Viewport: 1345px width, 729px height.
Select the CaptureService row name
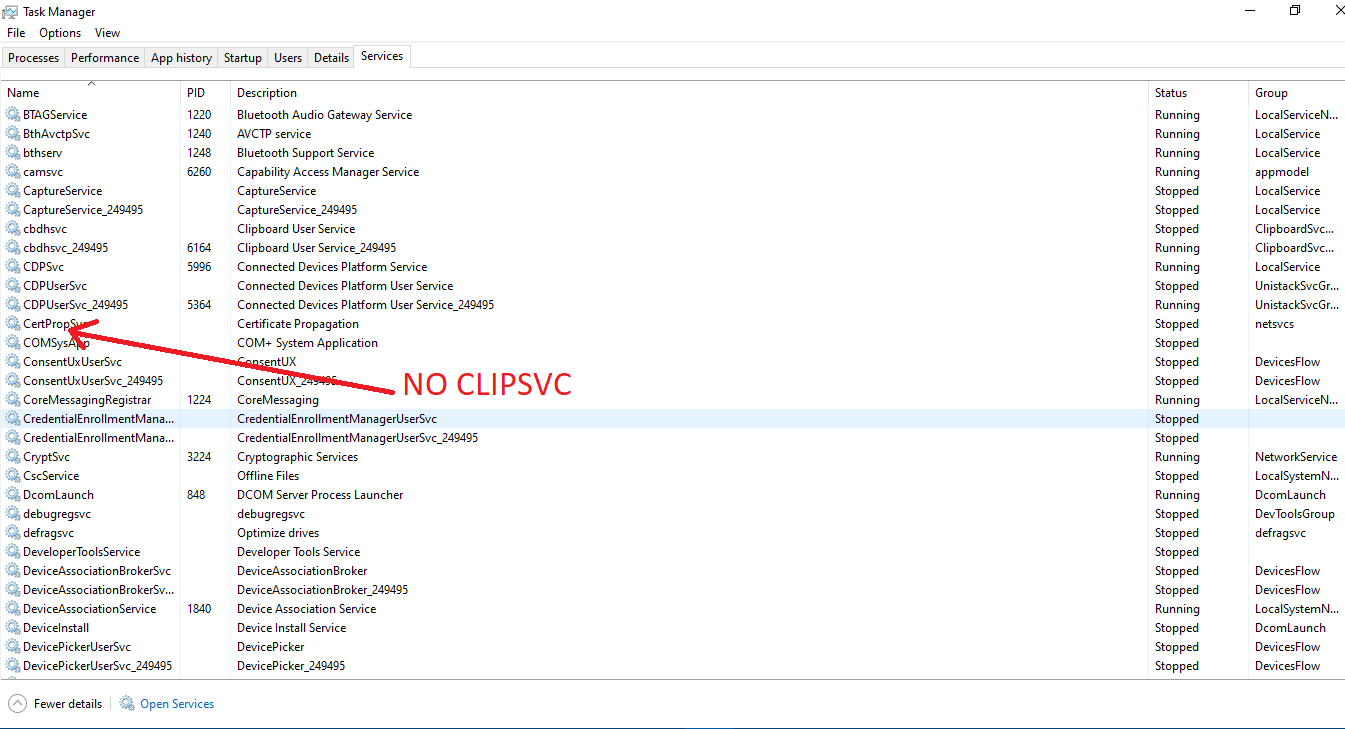pyautogui.click(x=62, y=191)
